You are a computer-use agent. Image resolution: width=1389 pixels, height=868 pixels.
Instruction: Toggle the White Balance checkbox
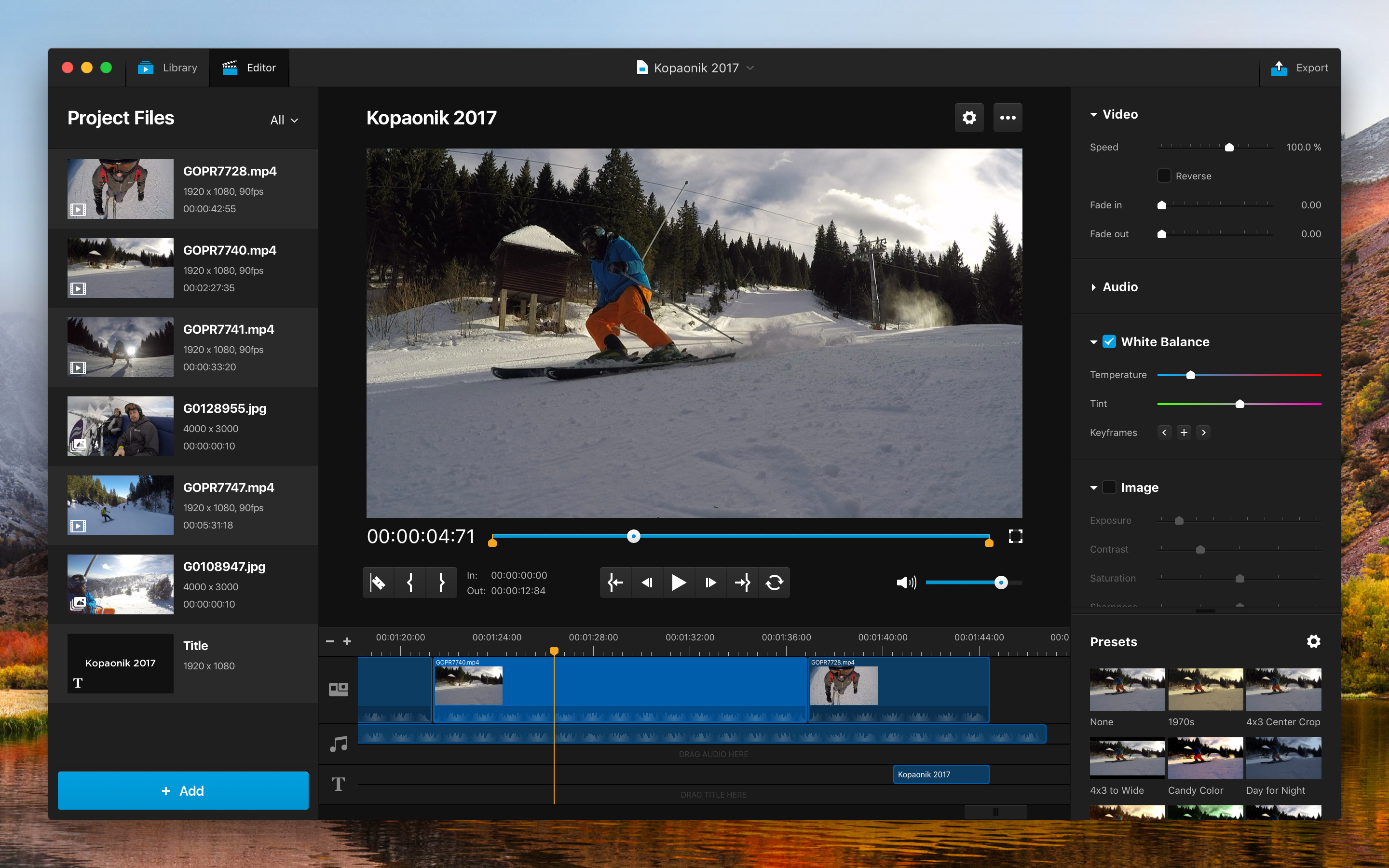tap(1108, 341)
